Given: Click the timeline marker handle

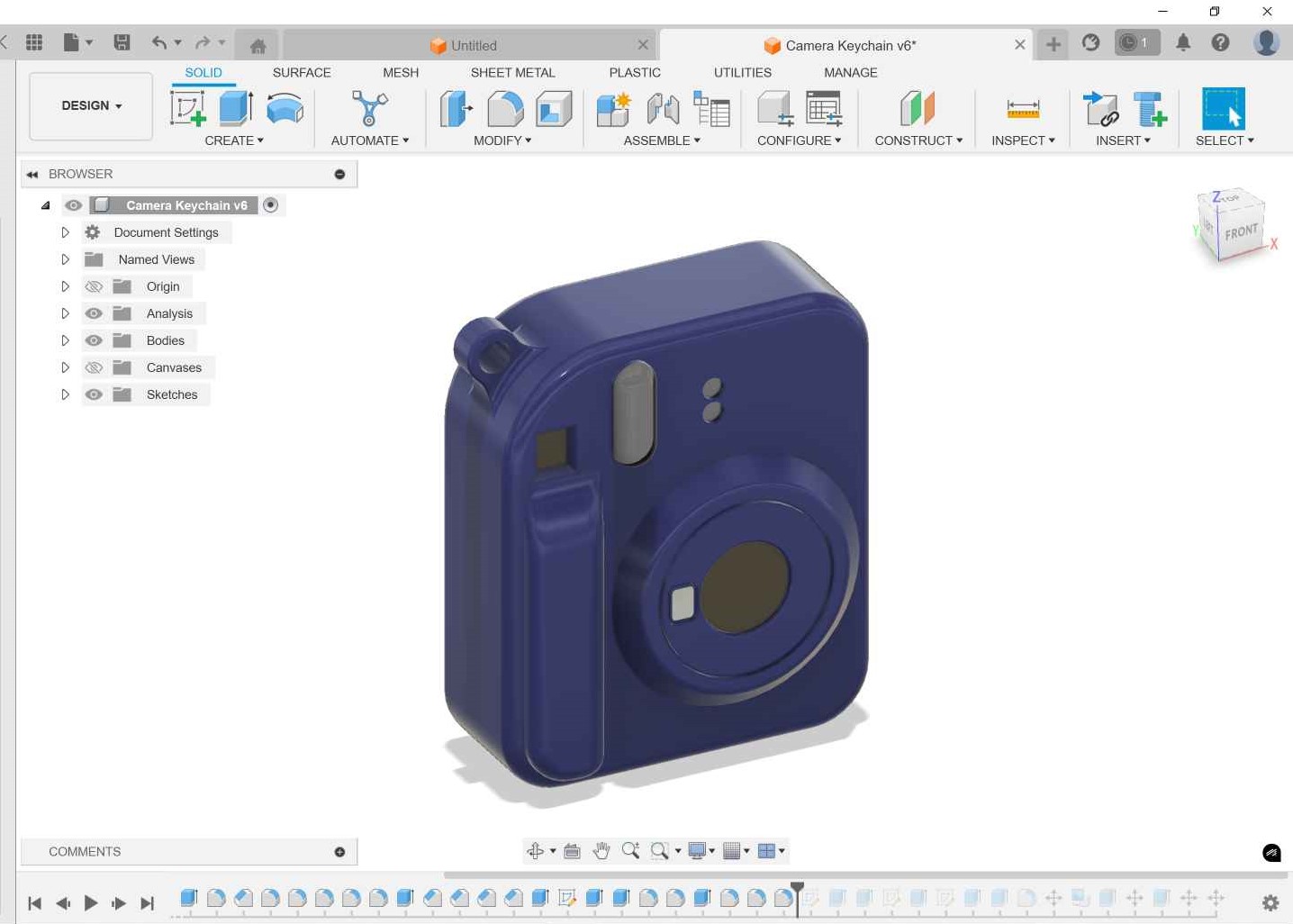Looking at the screenshot, I should pyautogui.click(x=797, y=889).
